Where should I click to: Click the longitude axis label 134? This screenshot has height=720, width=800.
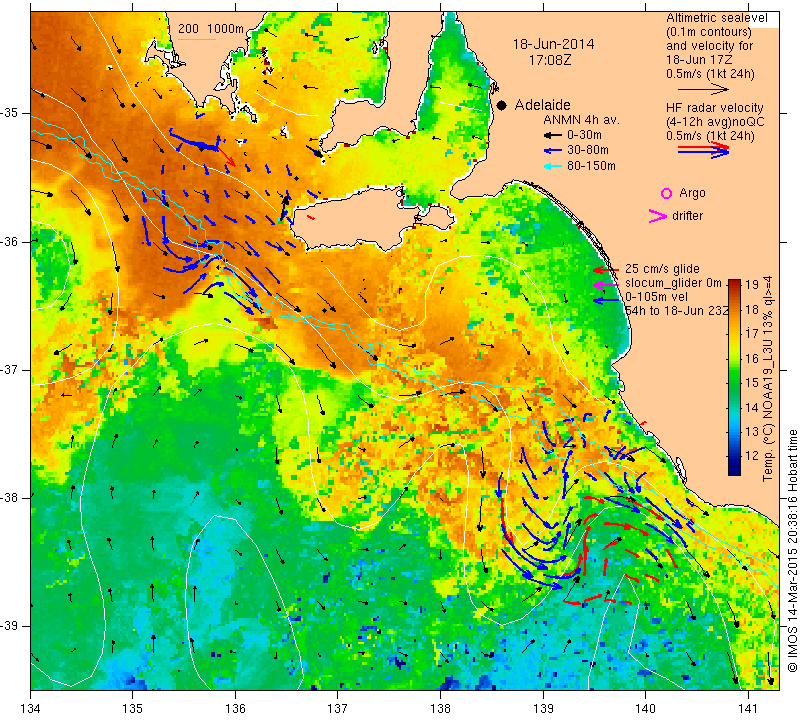click(x=31, y=709)
